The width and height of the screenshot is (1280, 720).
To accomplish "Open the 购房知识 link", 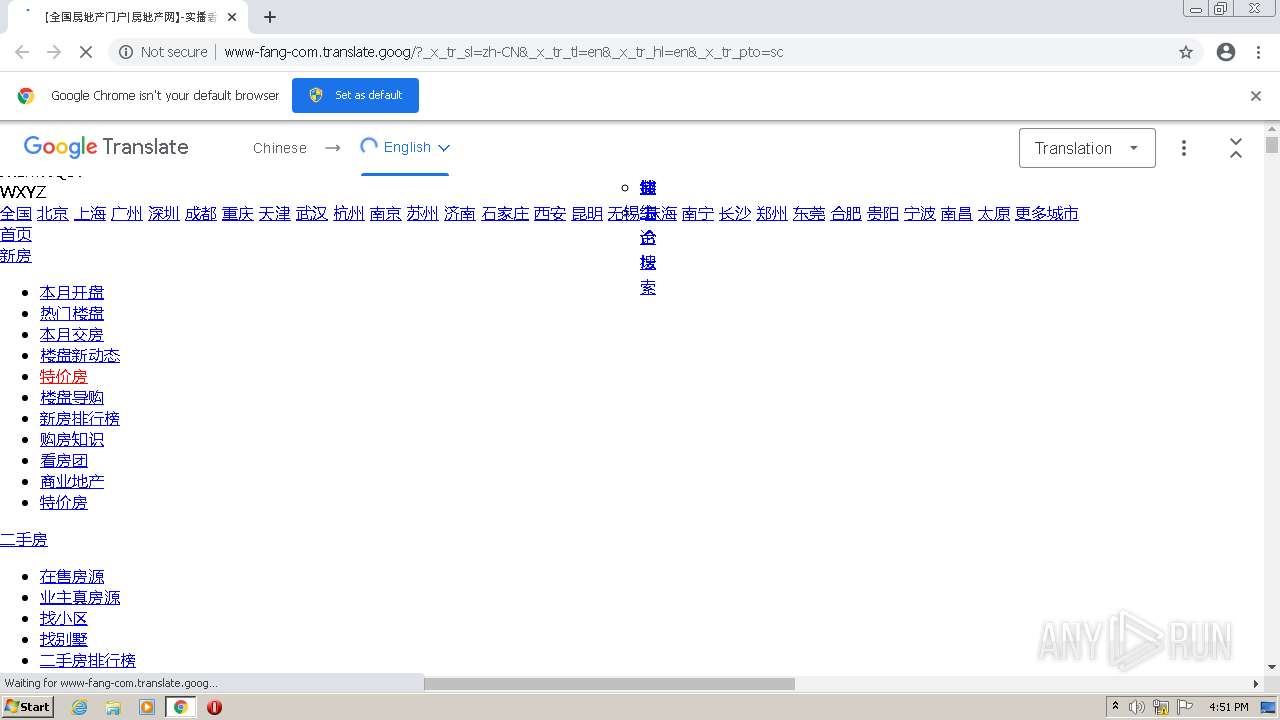I will (72, 439).
